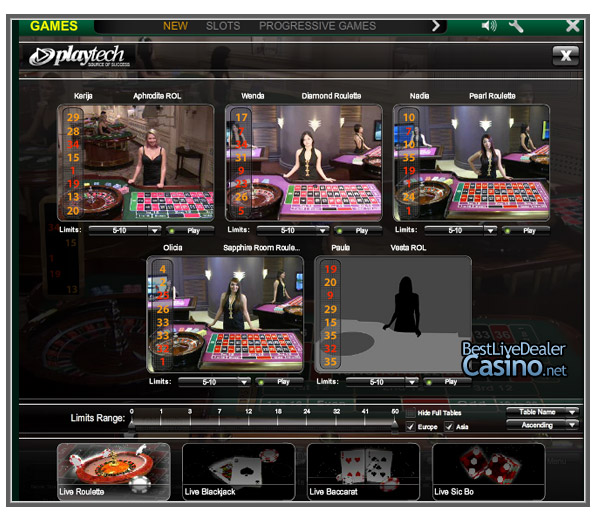Open Nadia's Pearl Roulette video thumbnail
600x523 pixels.
(471, 163)
